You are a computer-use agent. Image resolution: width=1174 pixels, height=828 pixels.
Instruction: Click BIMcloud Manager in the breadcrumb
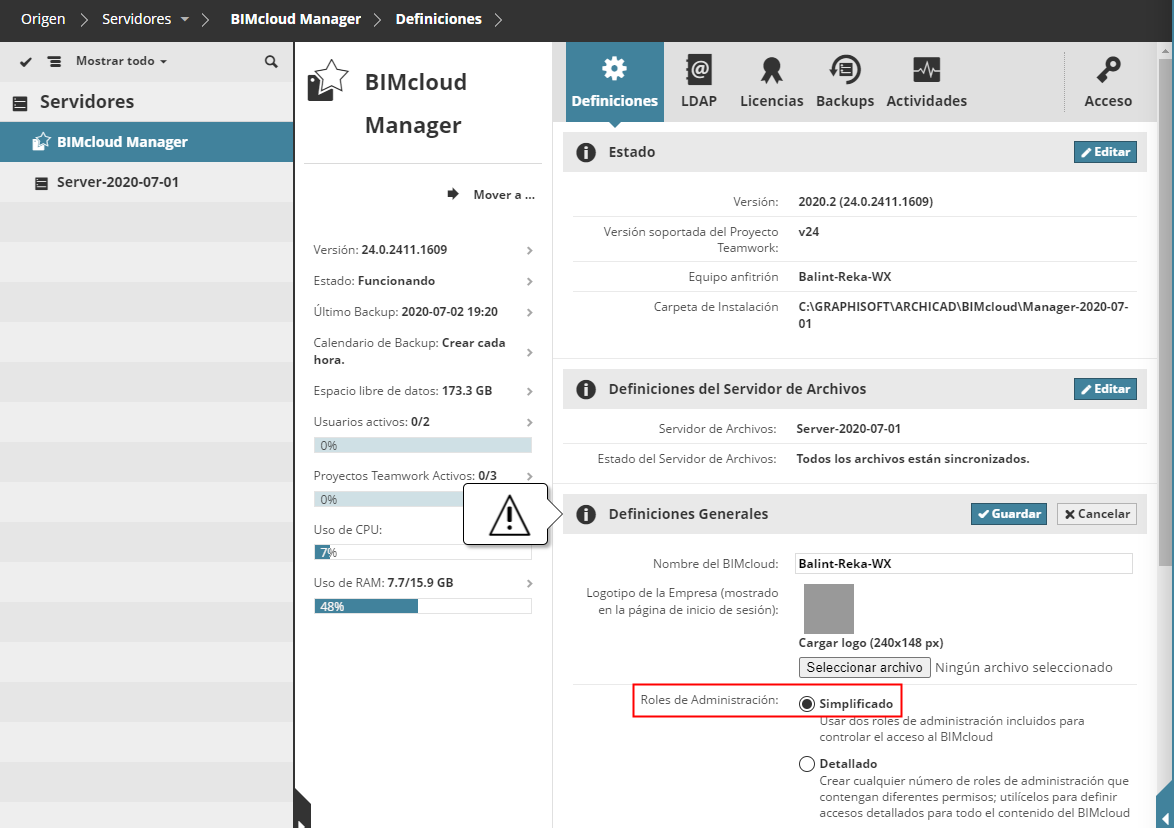click(x=296, y=19)
